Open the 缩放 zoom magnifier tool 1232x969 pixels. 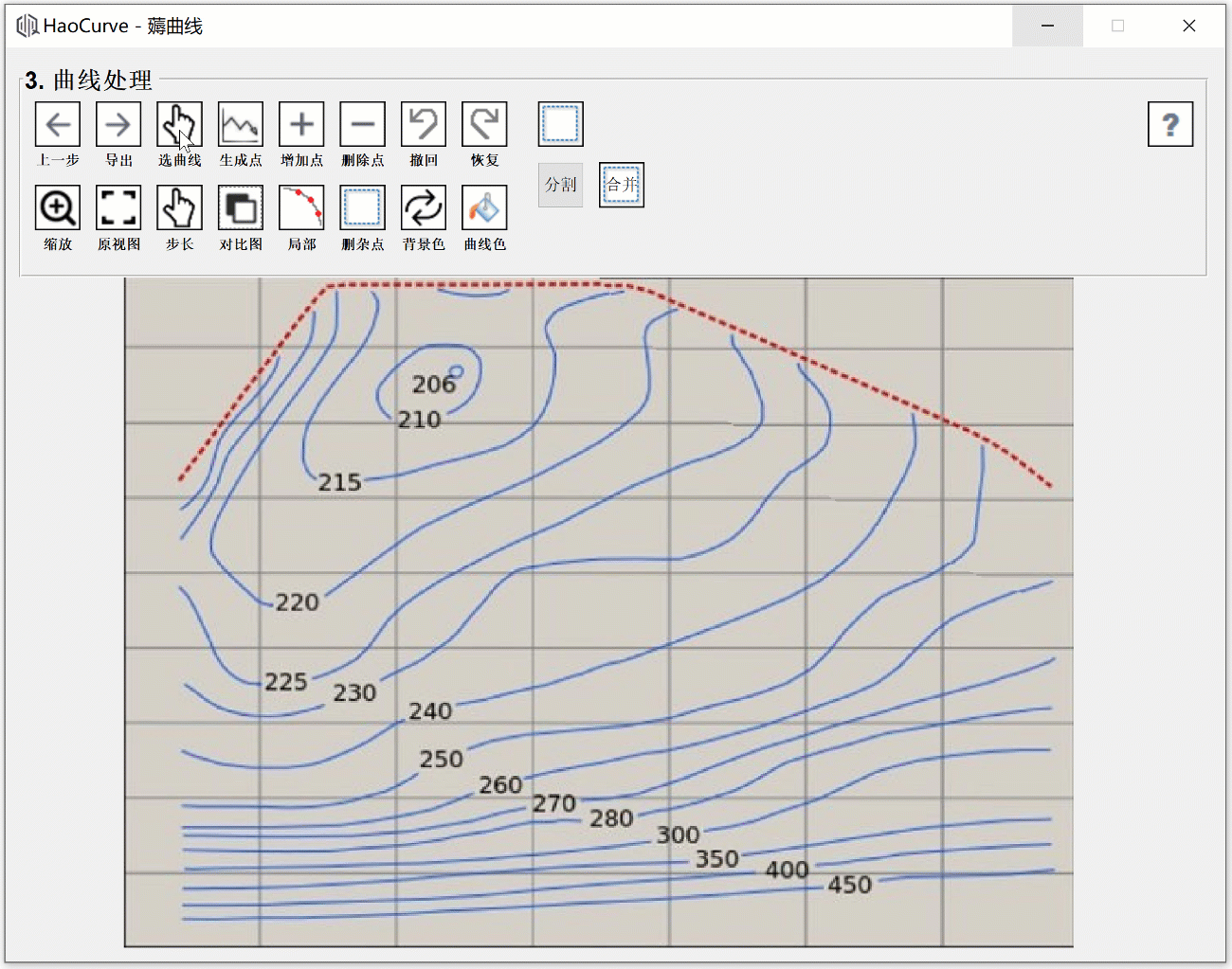click(x=58, y=207)
